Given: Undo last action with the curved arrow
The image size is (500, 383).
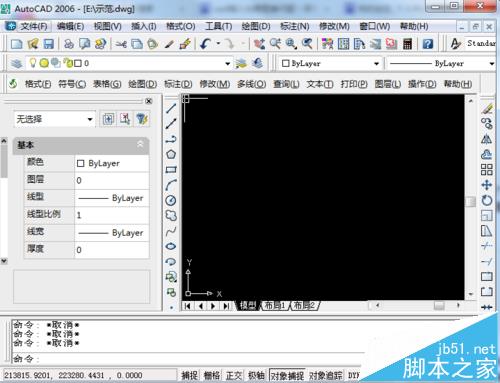Looking at the screenshot, I should click(x=205, y=44).
